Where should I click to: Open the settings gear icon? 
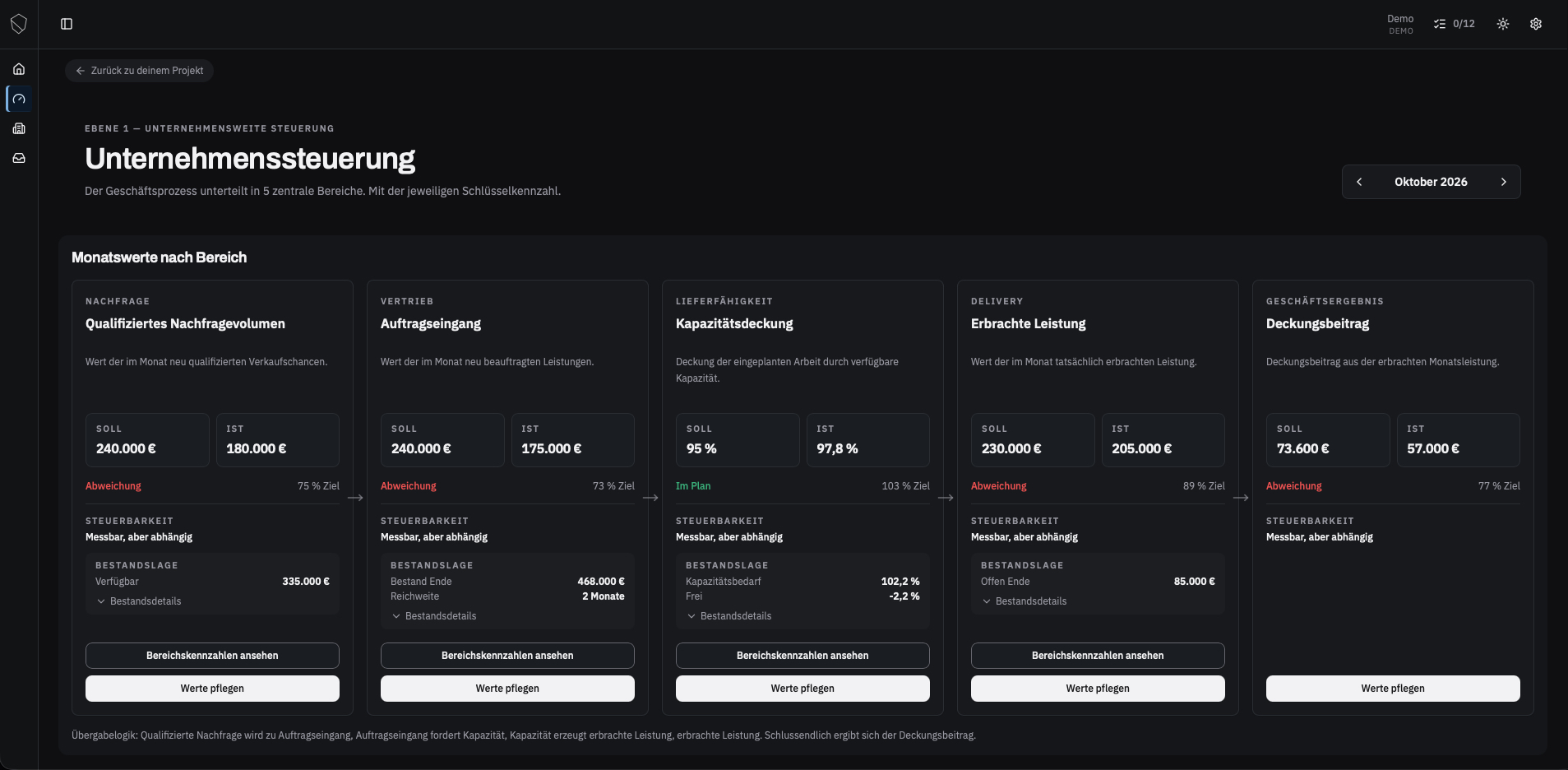(1536, 24)
